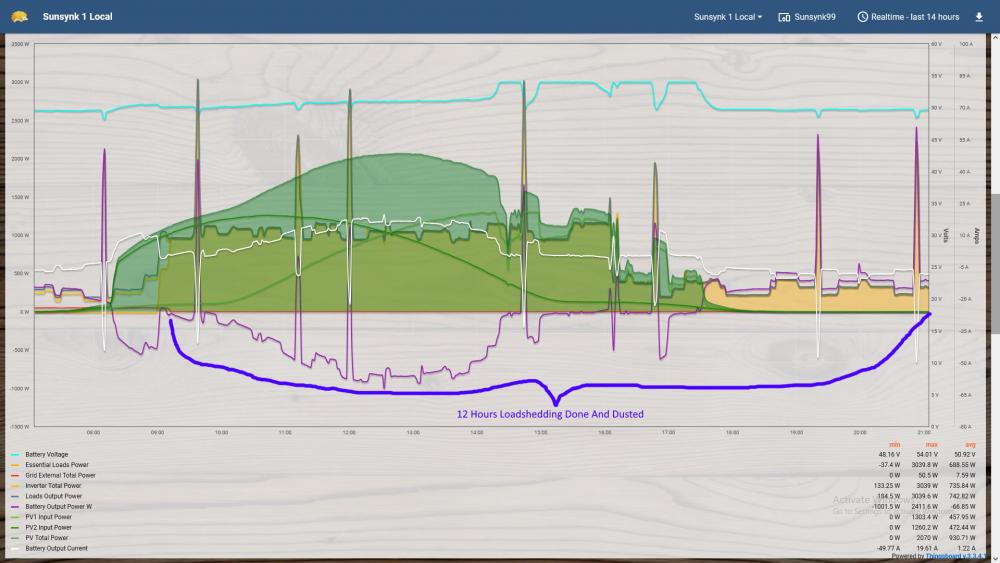Image resolution: width=1000 pixels, height=563 pixels.
Task: Click PV1 Input max value 1303.4 W
Action: click(x=925, y=517)
